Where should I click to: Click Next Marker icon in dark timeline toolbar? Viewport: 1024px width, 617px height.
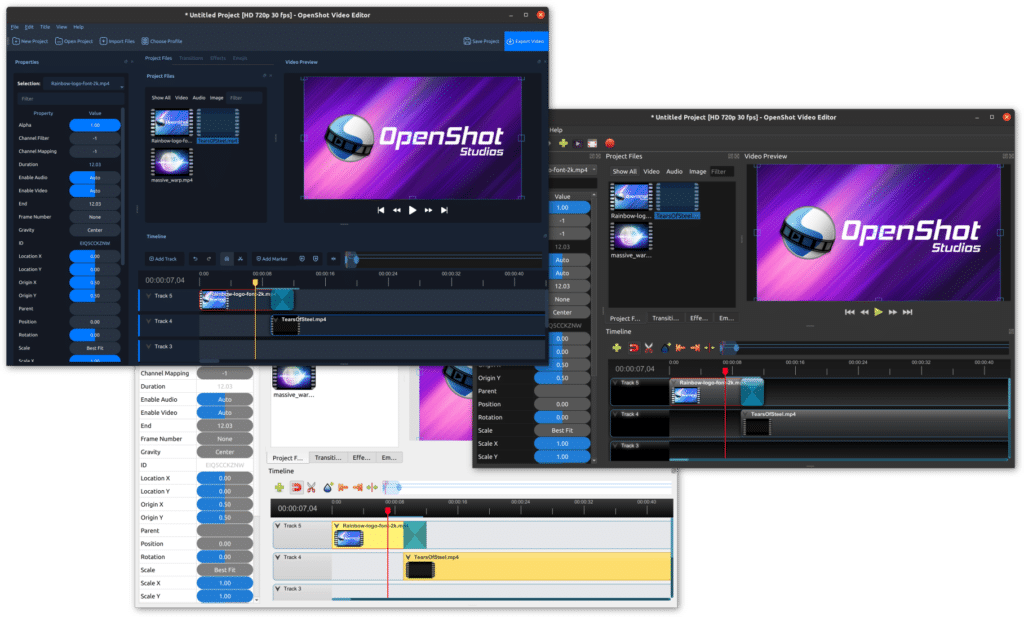(x=695, y=348)
